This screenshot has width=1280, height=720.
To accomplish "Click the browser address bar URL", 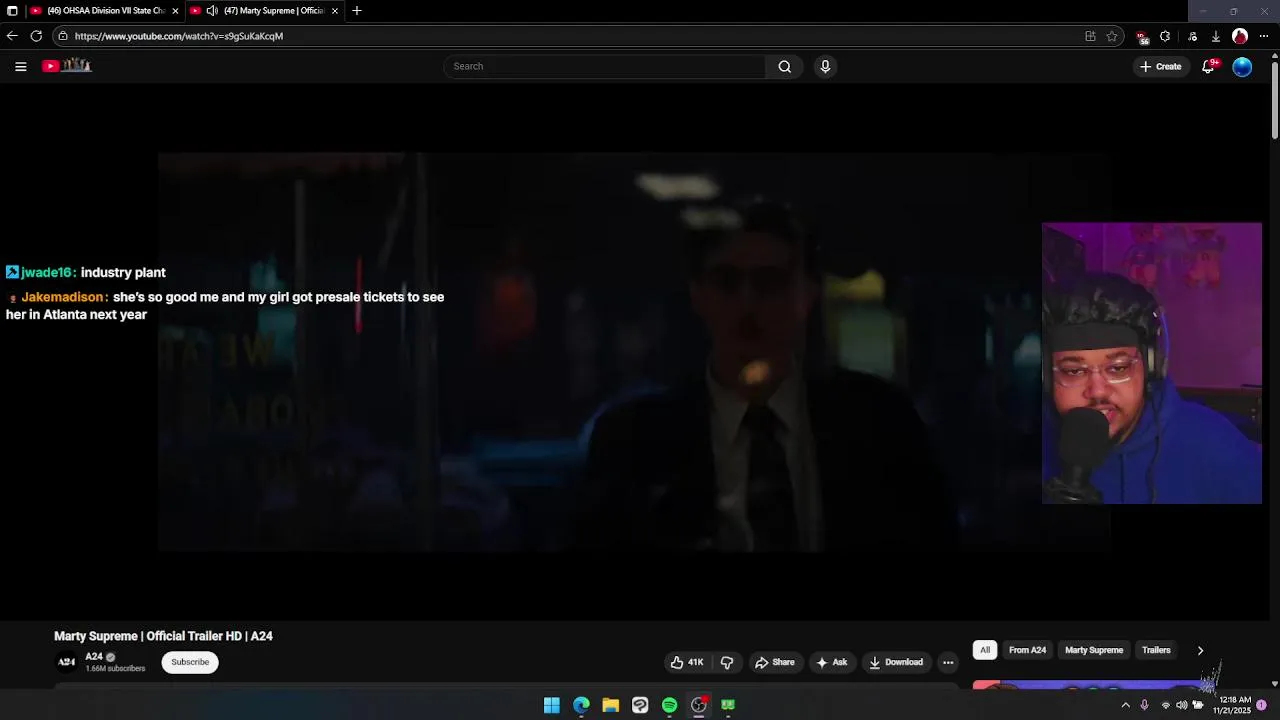I will [179, 36].
